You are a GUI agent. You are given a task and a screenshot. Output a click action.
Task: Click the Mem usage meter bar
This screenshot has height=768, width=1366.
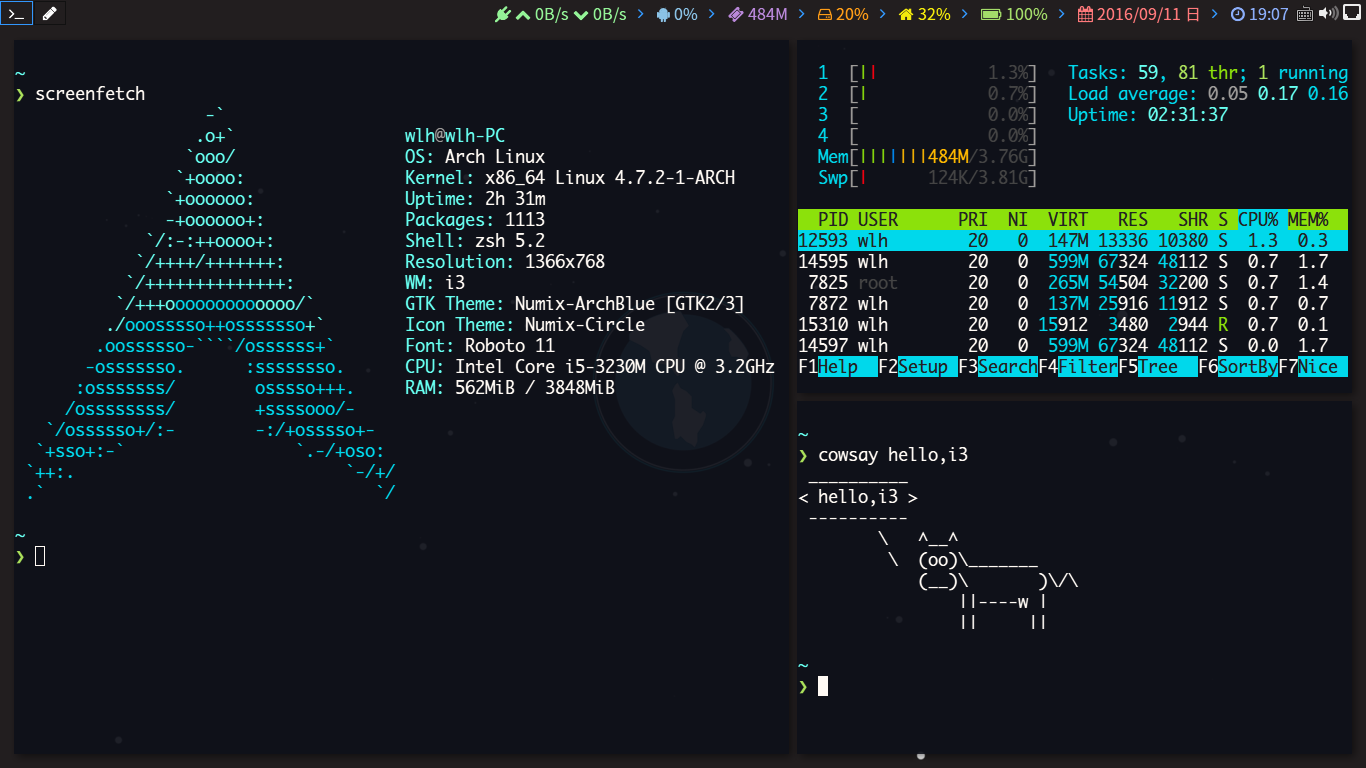pos(943,157)
